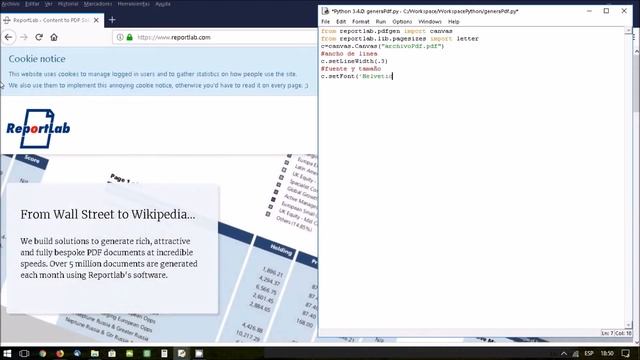Open the Windows Start menu

[7, 353]
